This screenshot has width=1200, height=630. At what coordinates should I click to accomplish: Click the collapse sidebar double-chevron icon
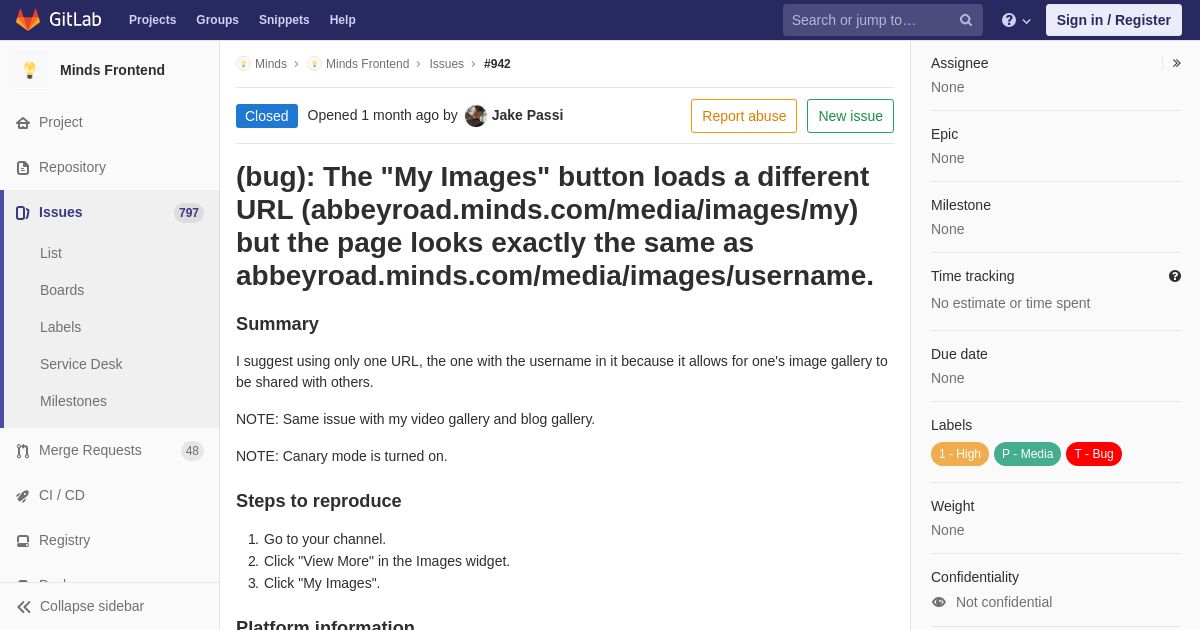(x=24, y=607)
